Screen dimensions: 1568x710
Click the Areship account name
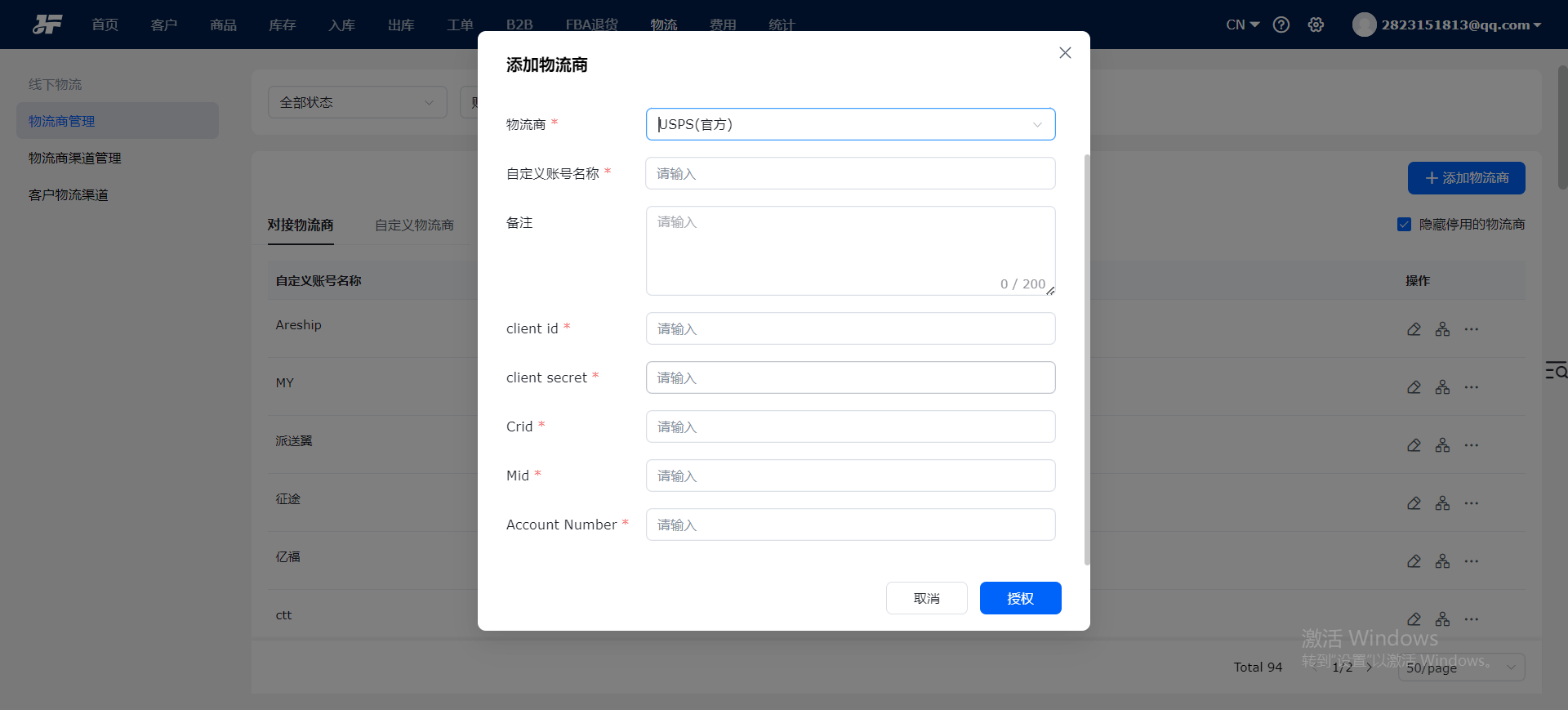[x=299, y=325]
